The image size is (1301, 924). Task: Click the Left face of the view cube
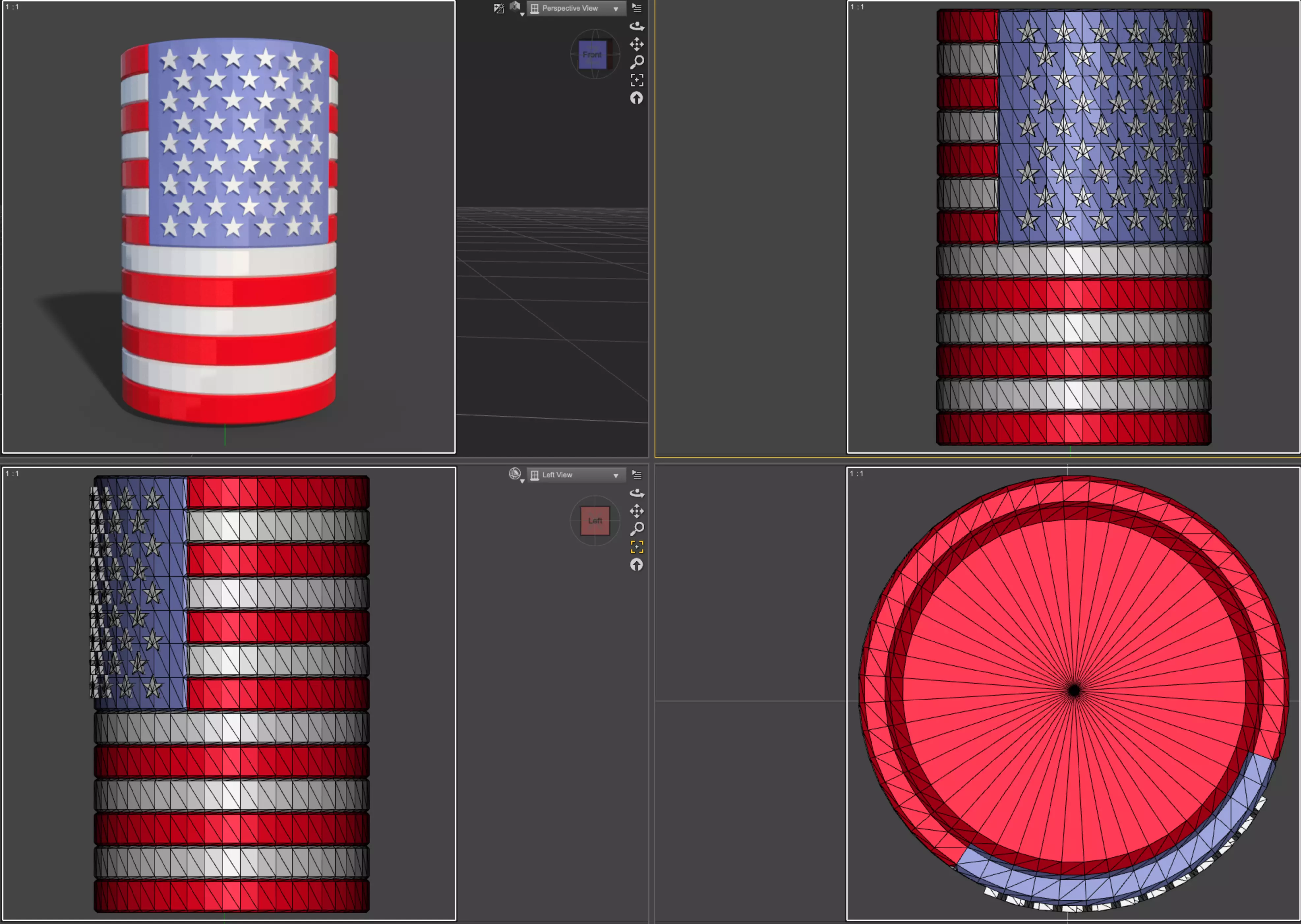point(595,521)
